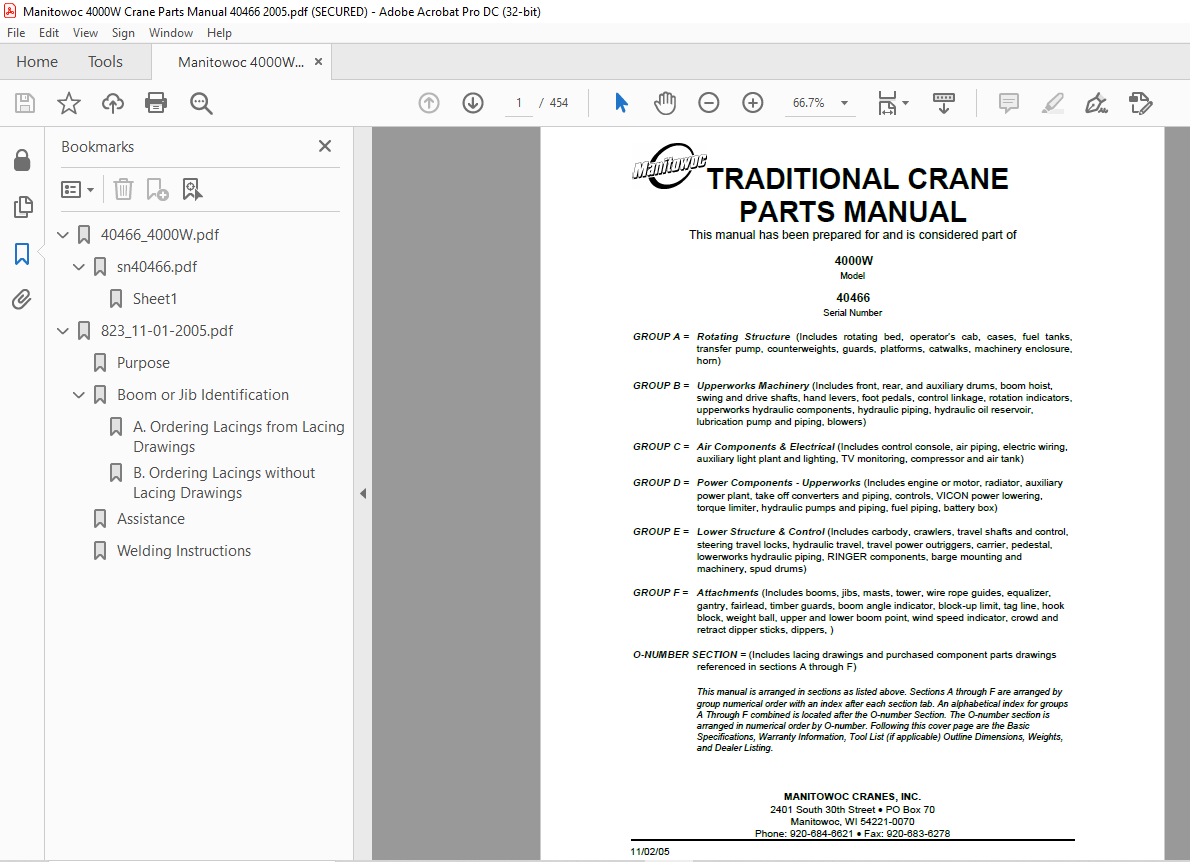
Task: Open the Sign menu
Action: click(x=123, y=33)
